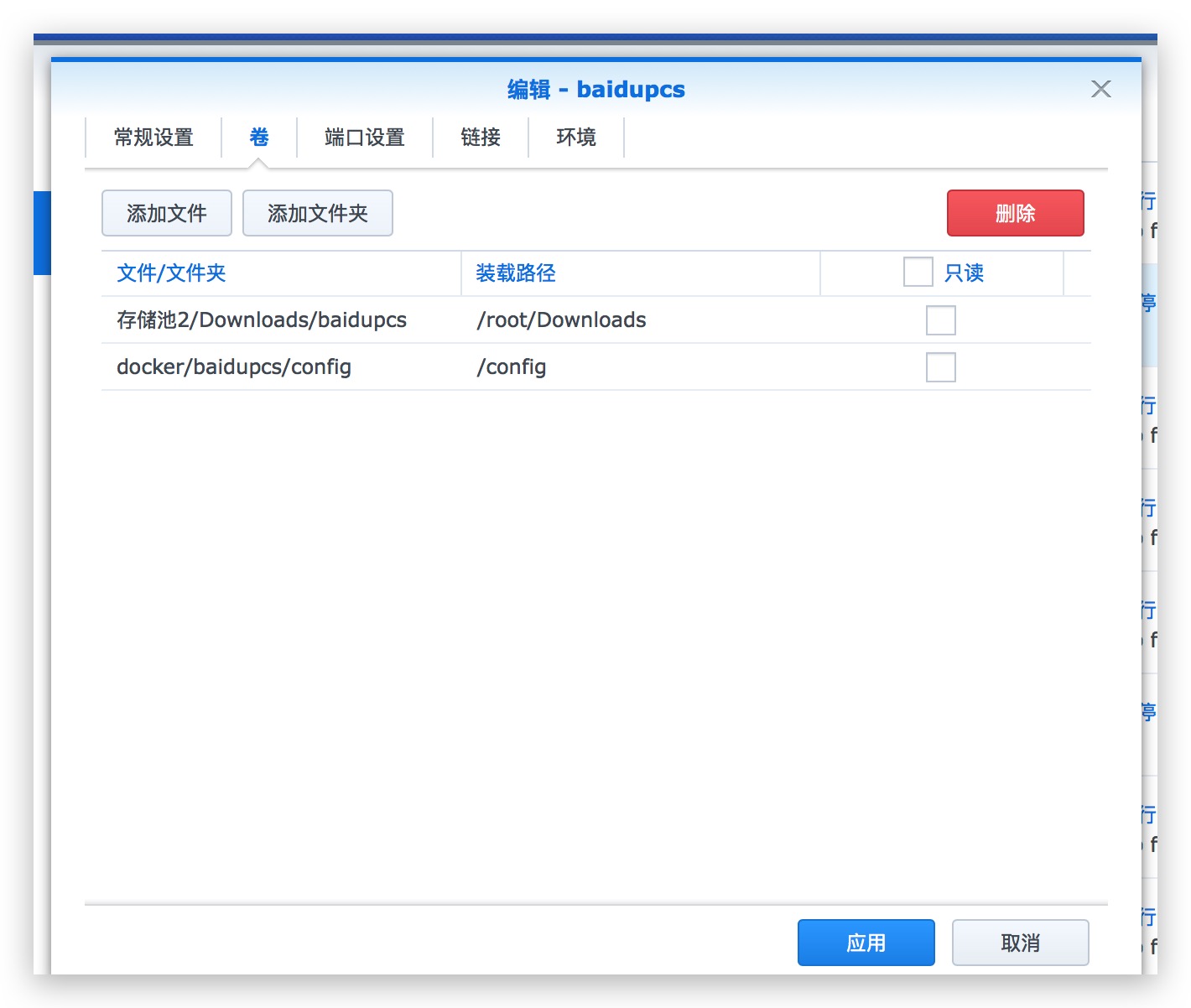
Task: Sort by the 装载路径 column
Action: click(x=516, y=273)
